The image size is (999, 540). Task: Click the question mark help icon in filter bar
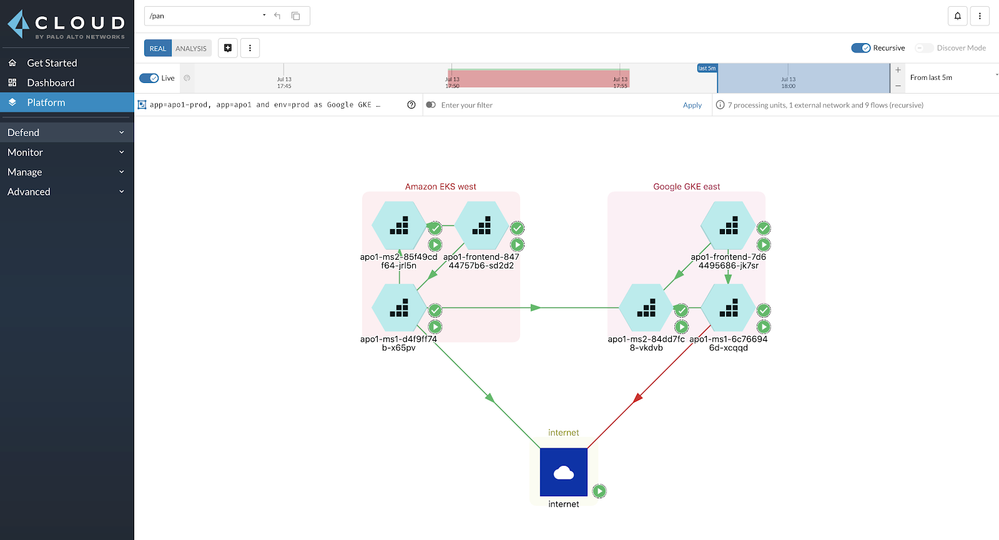pyautogui.click(x=412, y=105)
